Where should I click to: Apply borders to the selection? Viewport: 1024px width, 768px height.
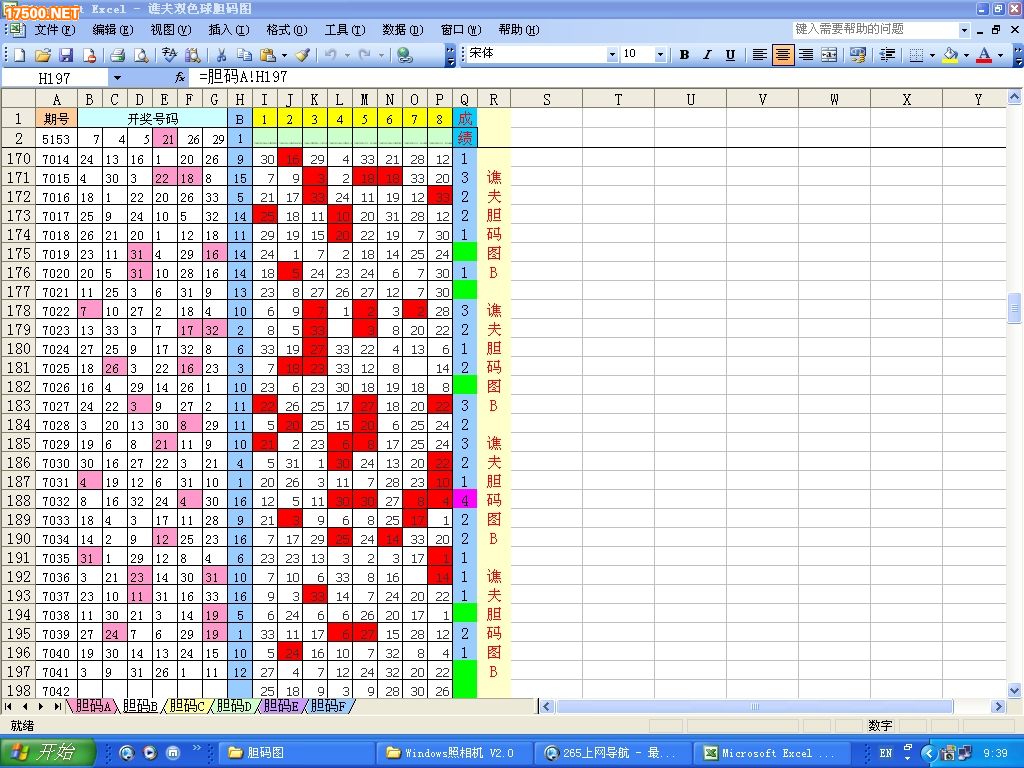(916, 55)
